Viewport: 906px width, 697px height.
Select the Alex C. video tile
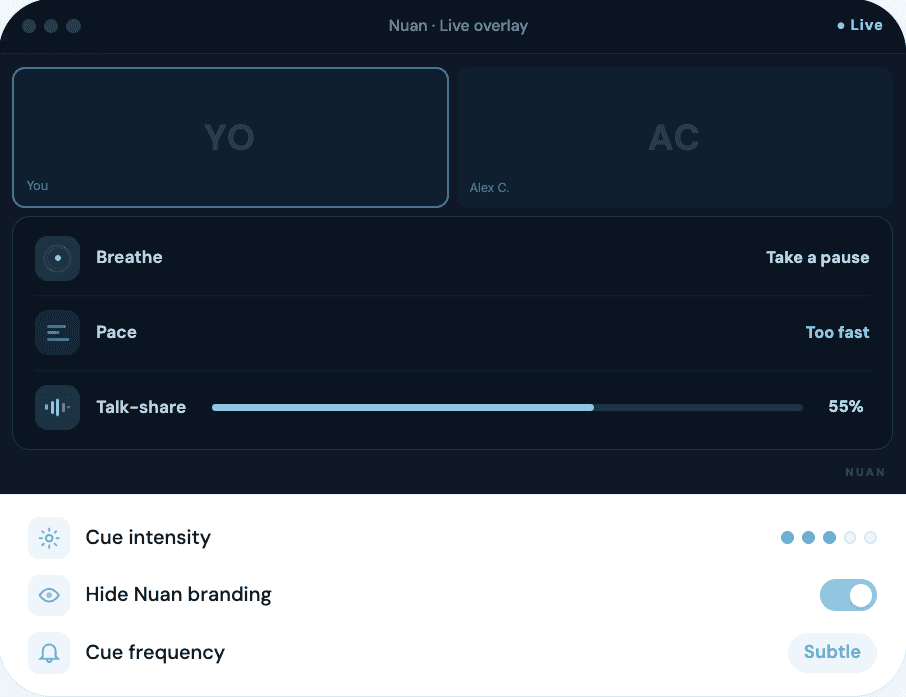[x=674, y=137]
